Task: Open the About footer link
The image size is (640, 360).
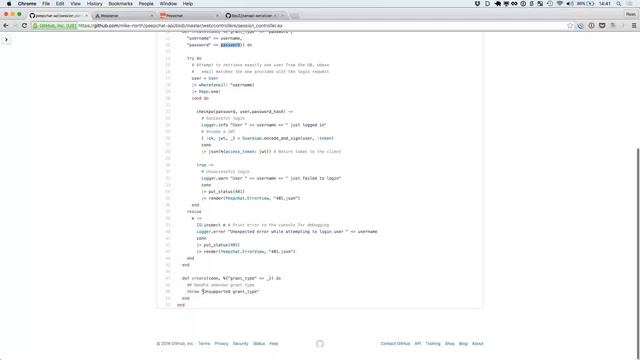Action: (x=478, y=344)
